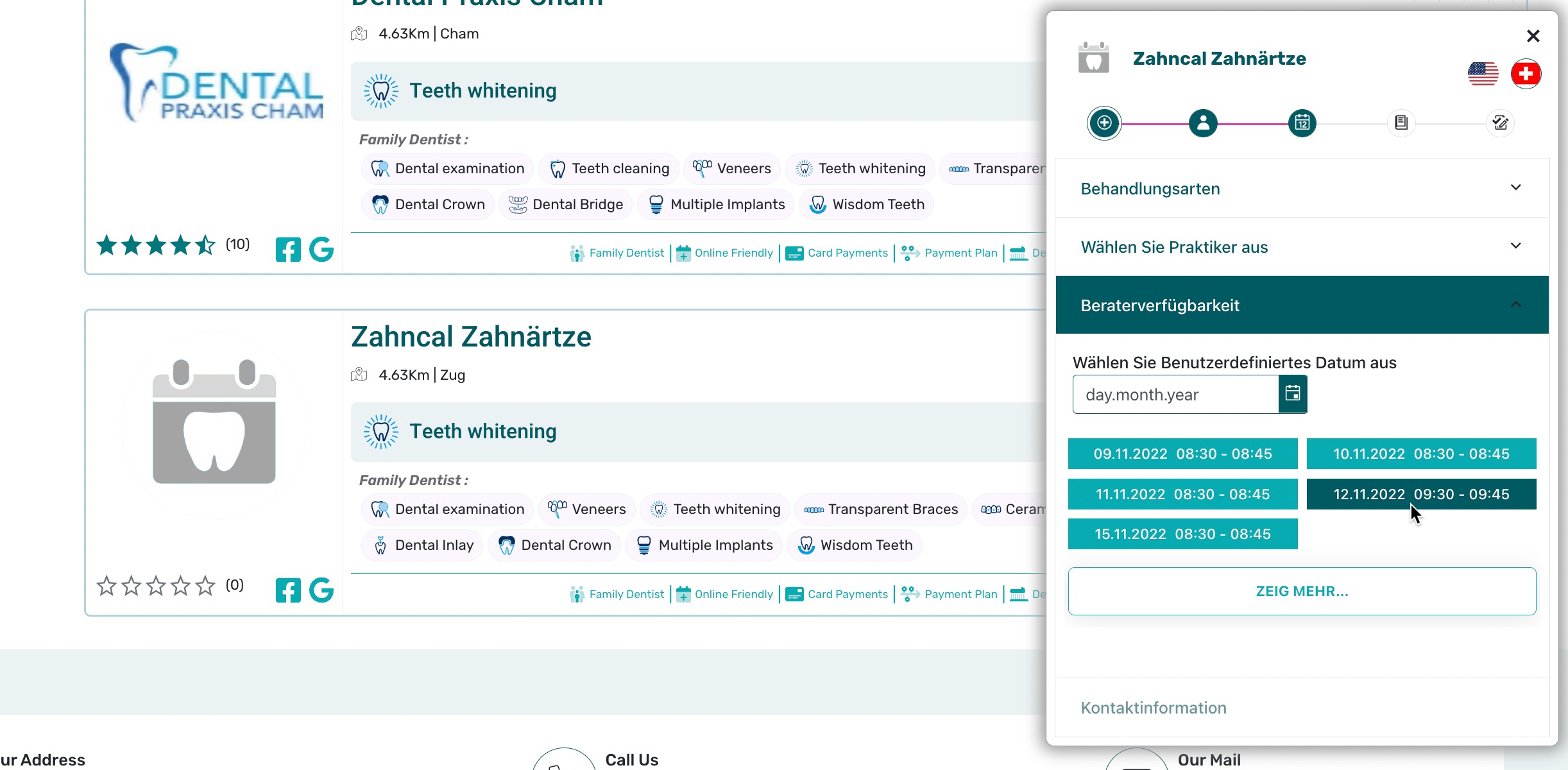Open Facebook icon for Zahncal Zahnärtze
This screenshot has height=770, width=1568.
point(288,590)
